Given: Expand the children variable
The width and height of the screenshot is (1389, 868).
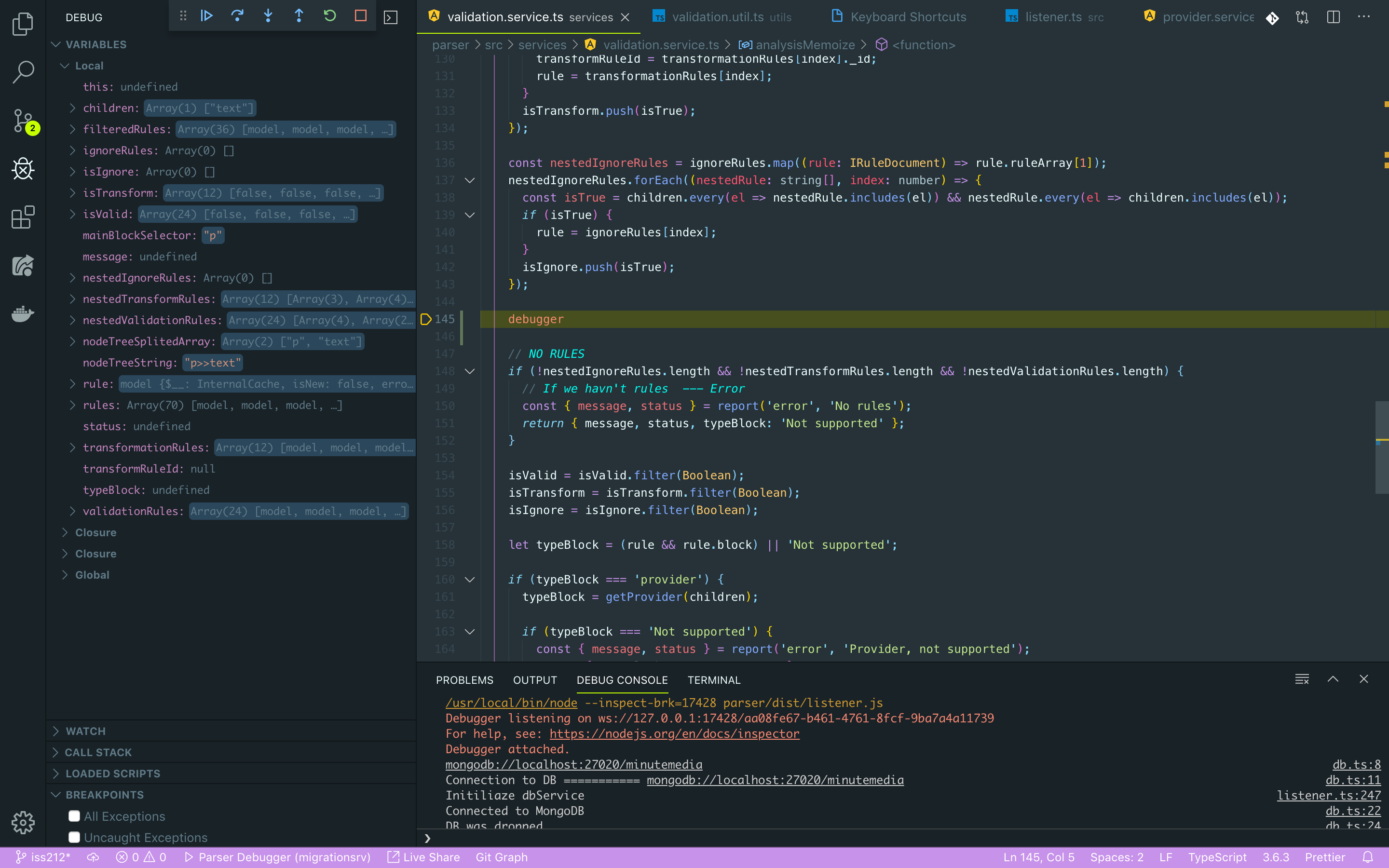Looking at the screenshot, I should 72,108.
